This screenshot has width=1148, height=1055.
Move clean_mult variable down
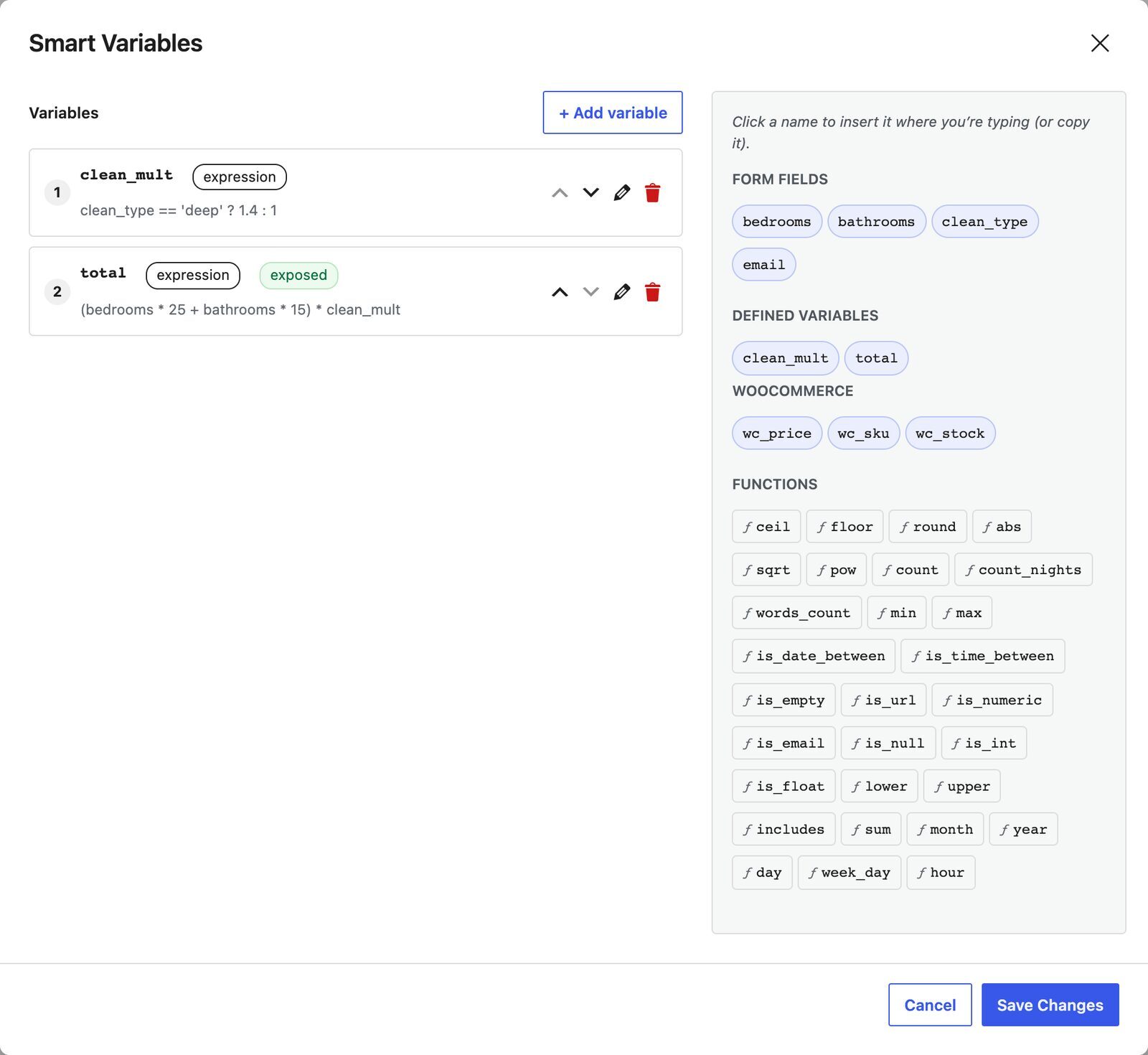click(591, 192)
